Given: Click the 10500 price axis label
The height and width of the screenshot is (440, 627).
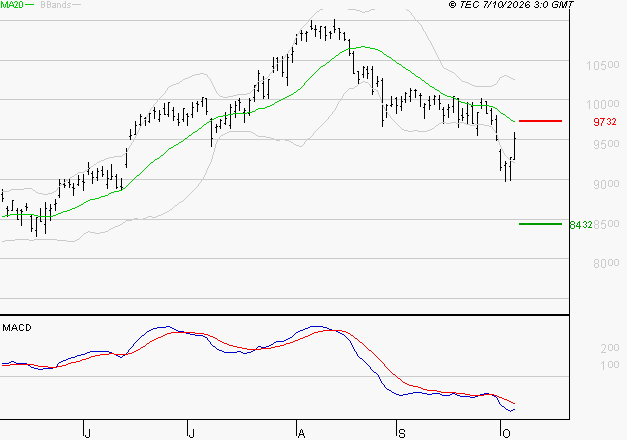Looking at the screenshot, I should (603, 65).
